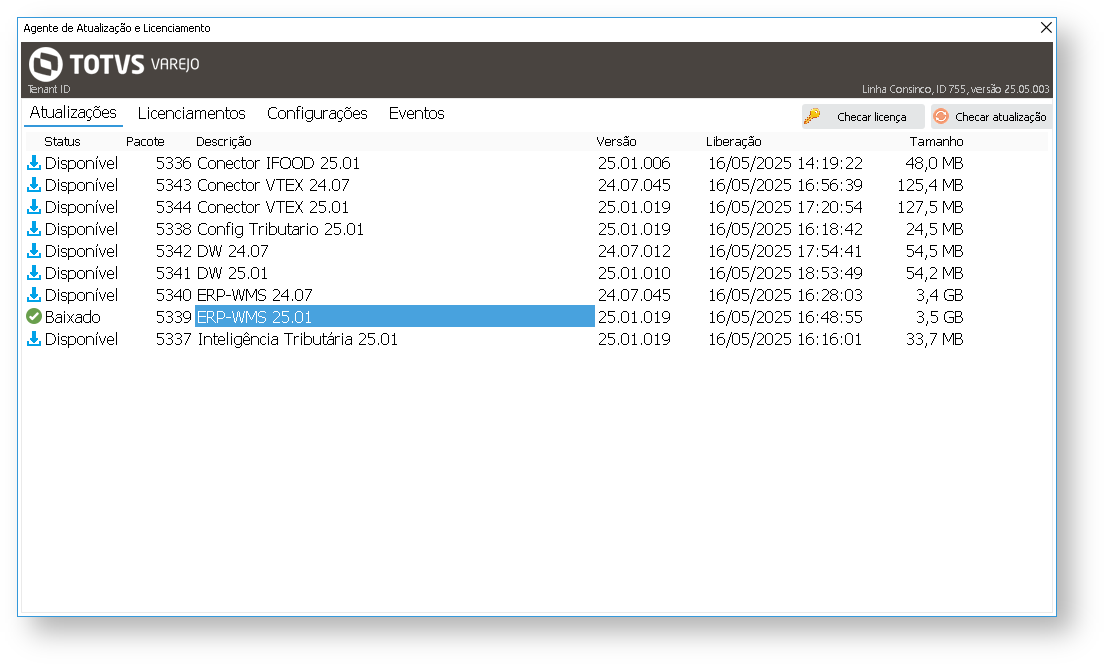Click download icon for Conector IFOOD 25.01
Screen dimensions: 1105x665
[33, 163]
